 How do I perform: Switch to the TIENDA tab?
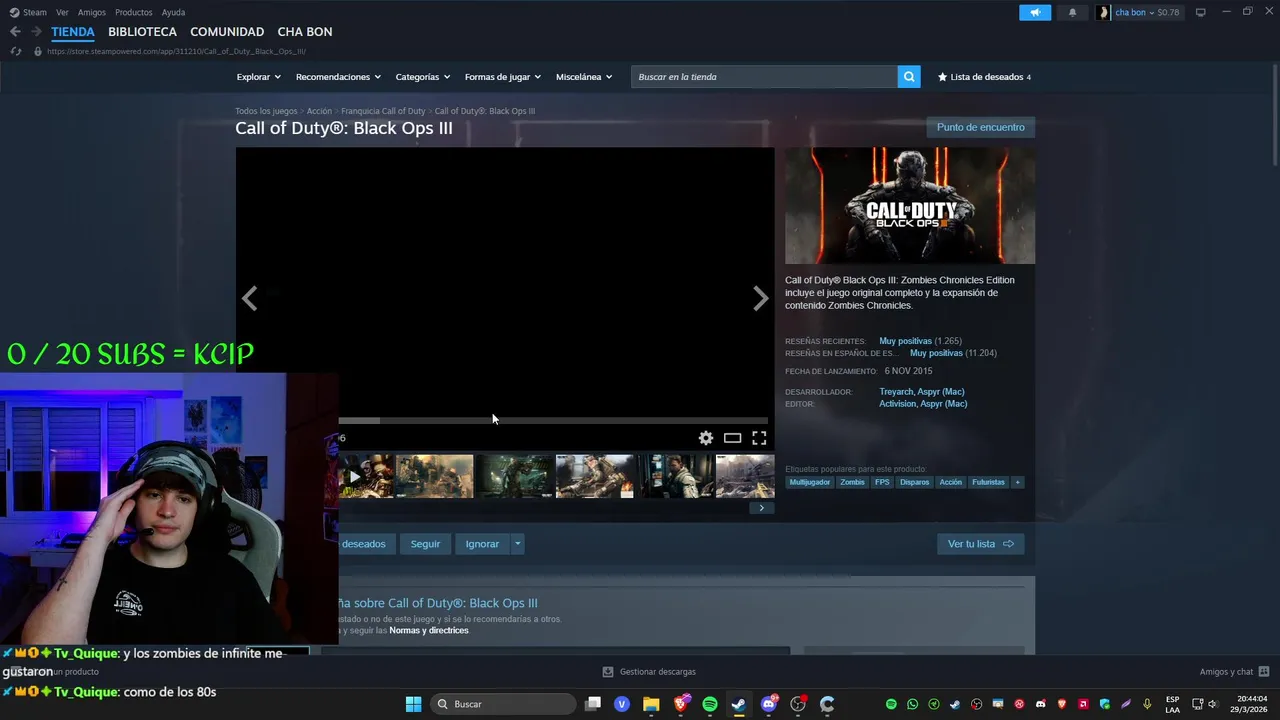coord(73,32)
